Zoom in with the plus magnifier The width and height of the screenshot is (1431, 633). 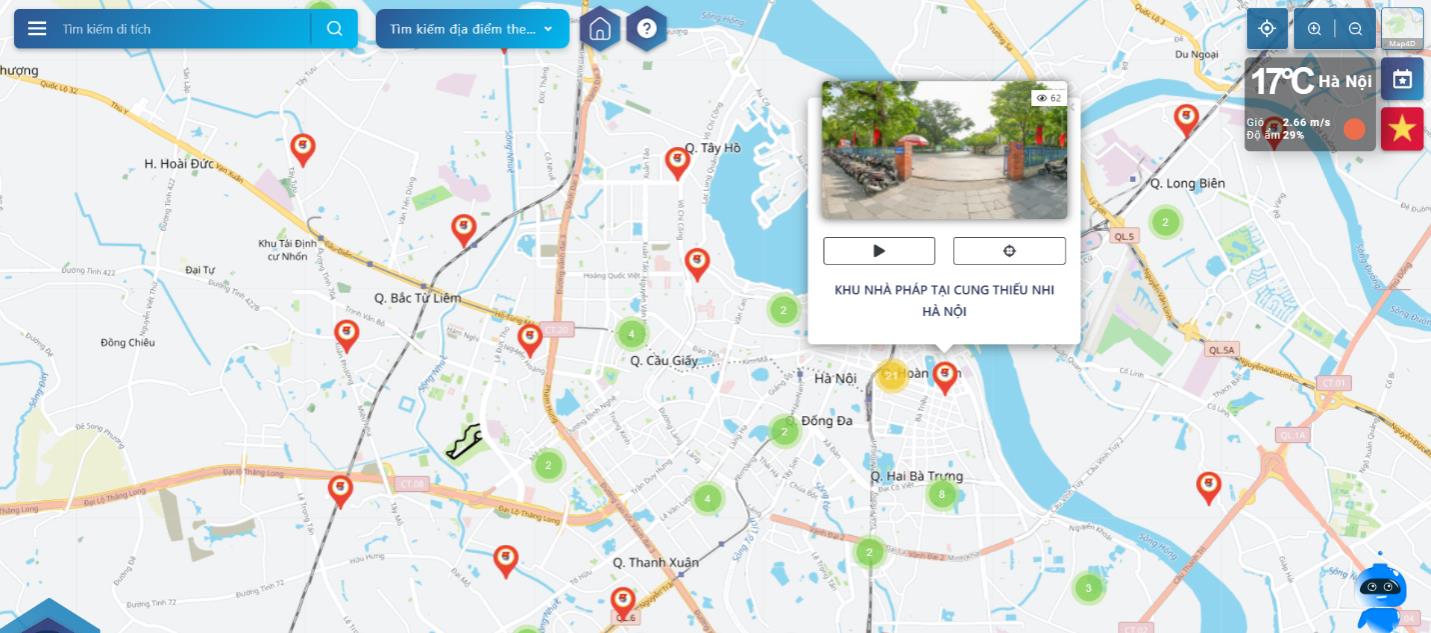[x=1314, y=29]
